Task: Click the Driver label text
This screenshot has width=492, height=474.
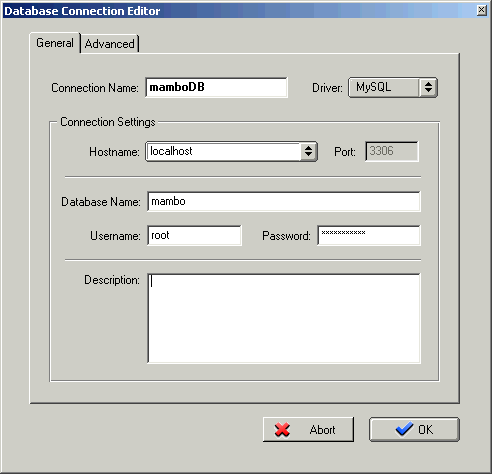Action: [x=327, y=88]
